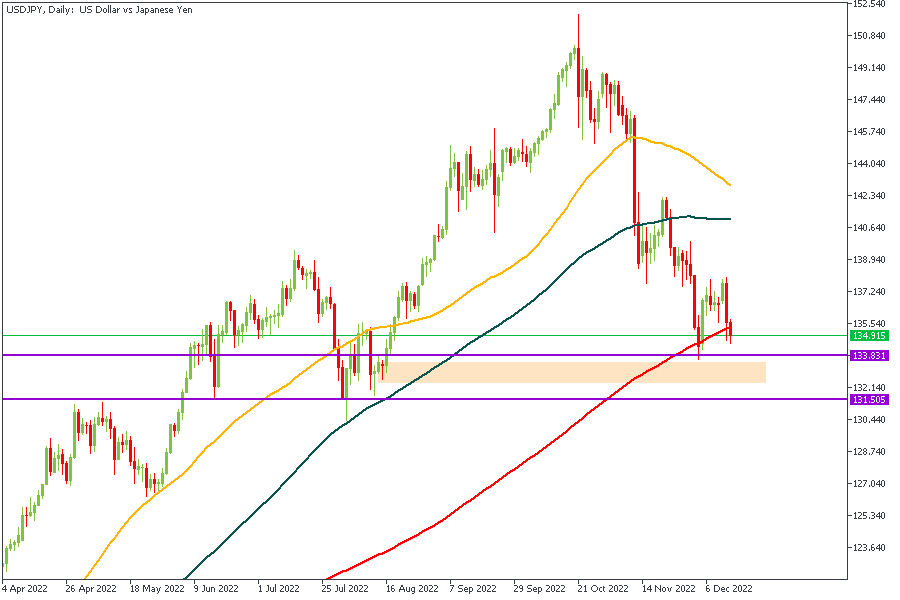Screen dimensions: 900x600
Task: Click the 9 Jun 2022 date label
Action: pos(216,590)
